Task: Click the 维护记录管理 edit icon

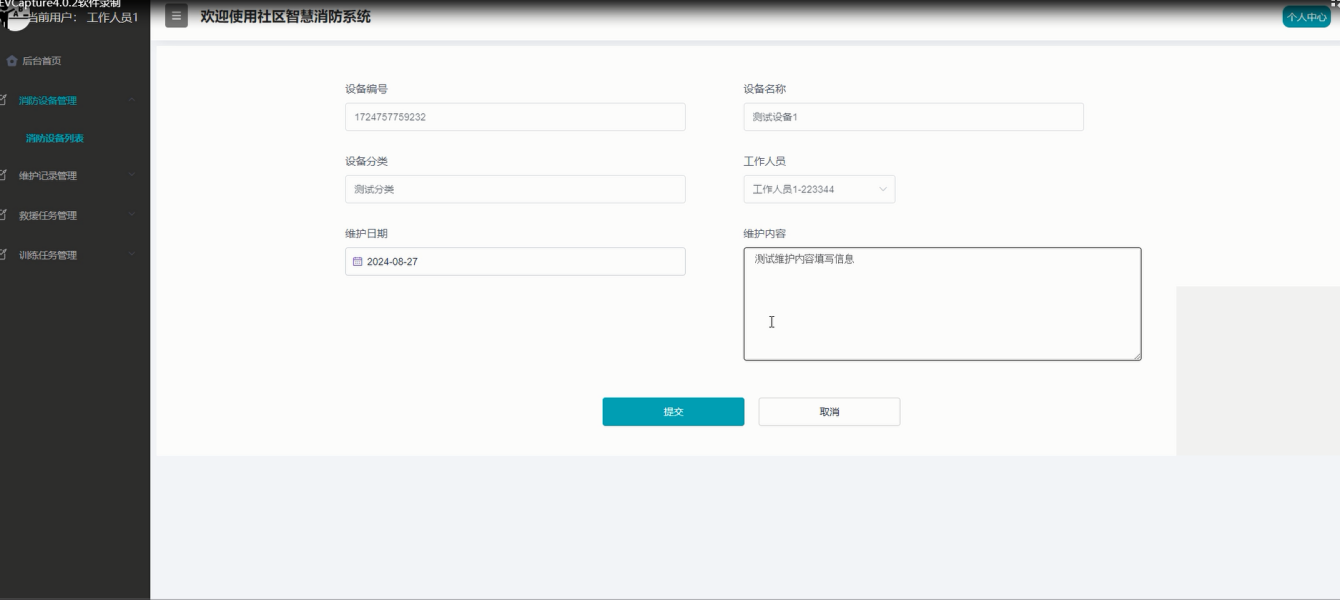Action: point(4,175)
